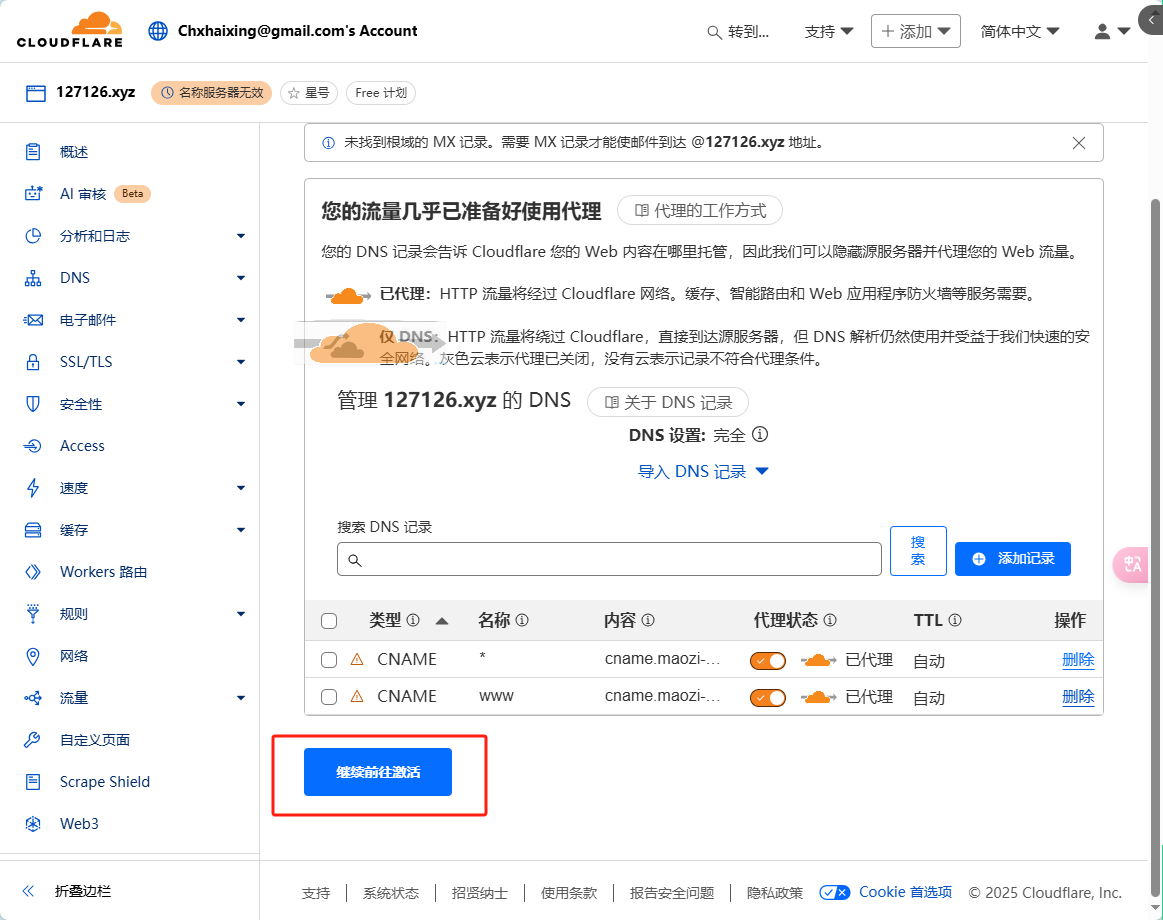Click the 规则 filter icon

[33, 614]
